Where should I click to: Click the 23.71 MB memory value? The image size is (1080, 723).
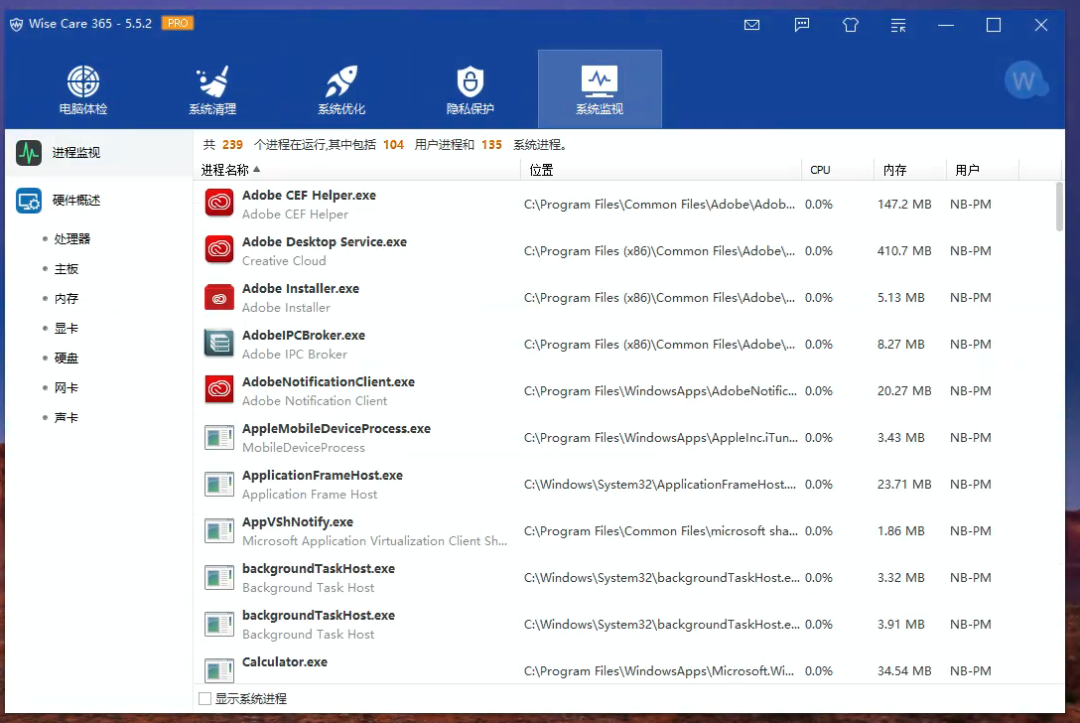pos(904,485)
